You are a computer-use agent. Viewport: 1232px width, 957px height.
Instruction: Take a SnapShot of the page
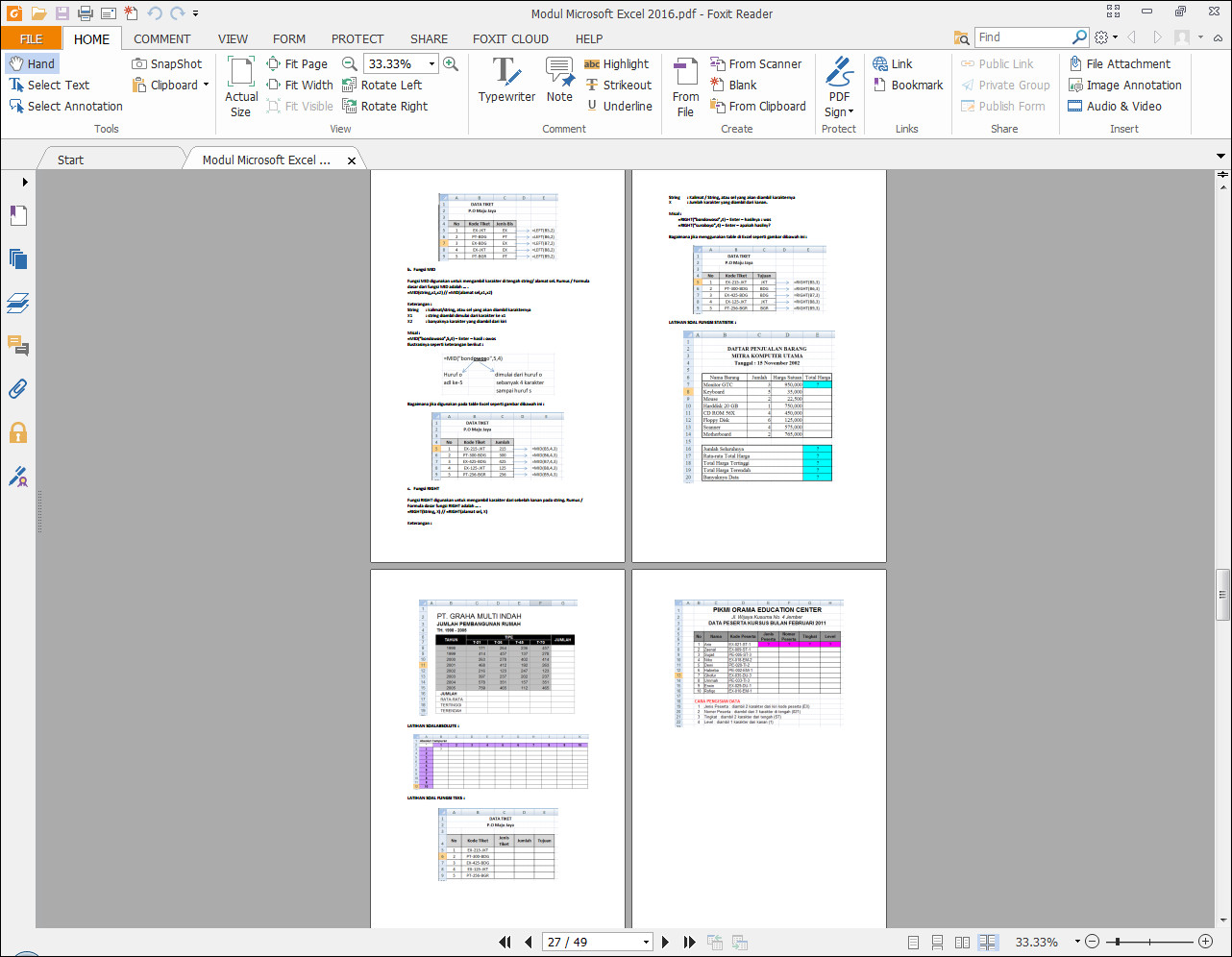pyautogui.click(x=167, y=63)
